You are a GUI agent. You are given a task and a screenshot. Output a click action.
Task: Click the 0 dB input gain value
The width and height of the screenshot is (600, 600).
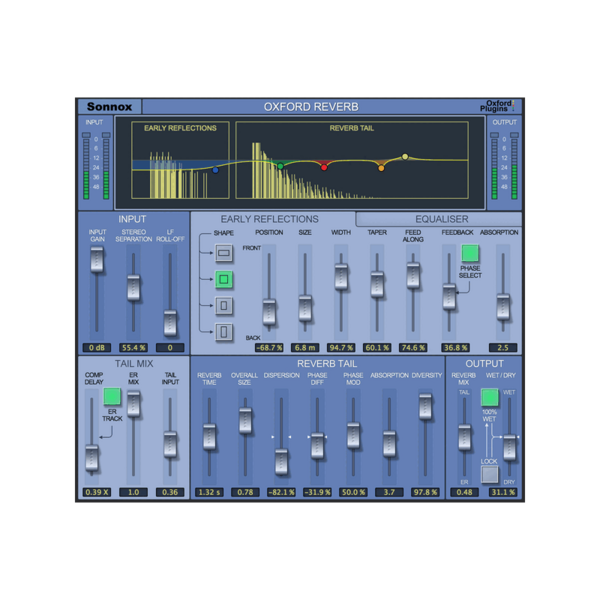coord(97,347)
